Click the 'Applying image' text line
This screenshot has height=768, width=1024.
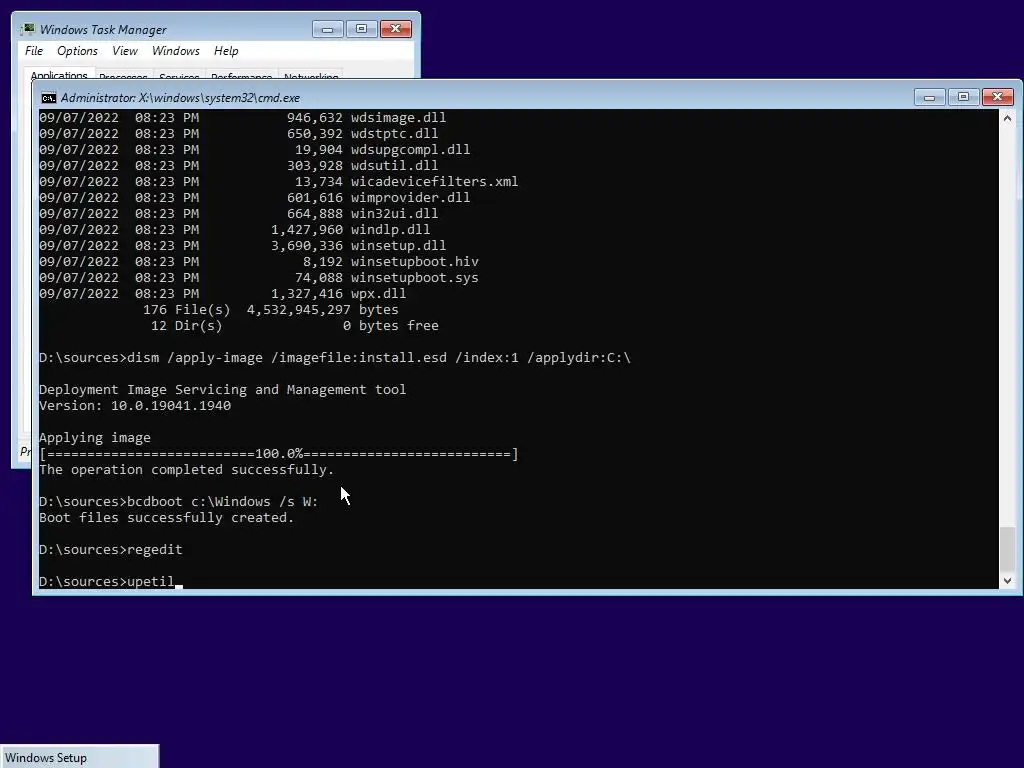tap(95, 438)
